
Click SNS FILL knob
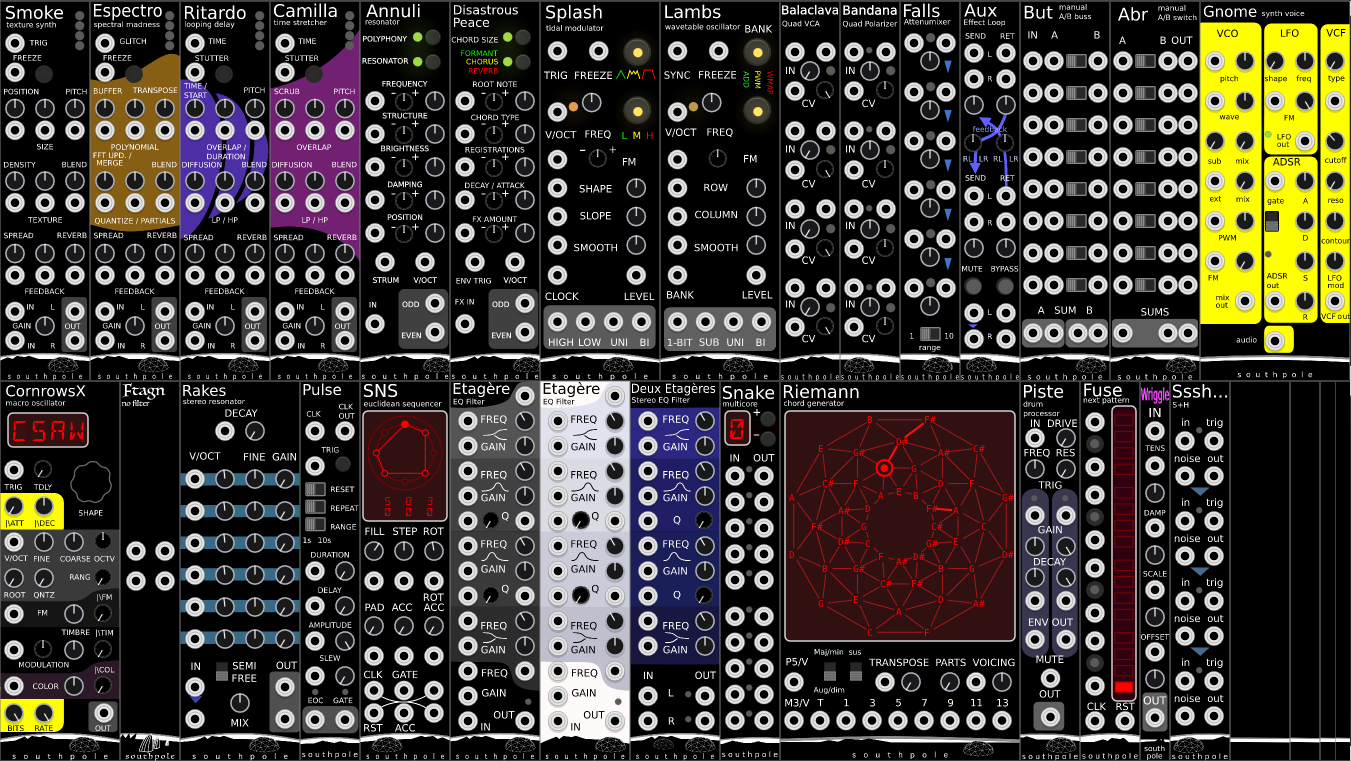375,550
